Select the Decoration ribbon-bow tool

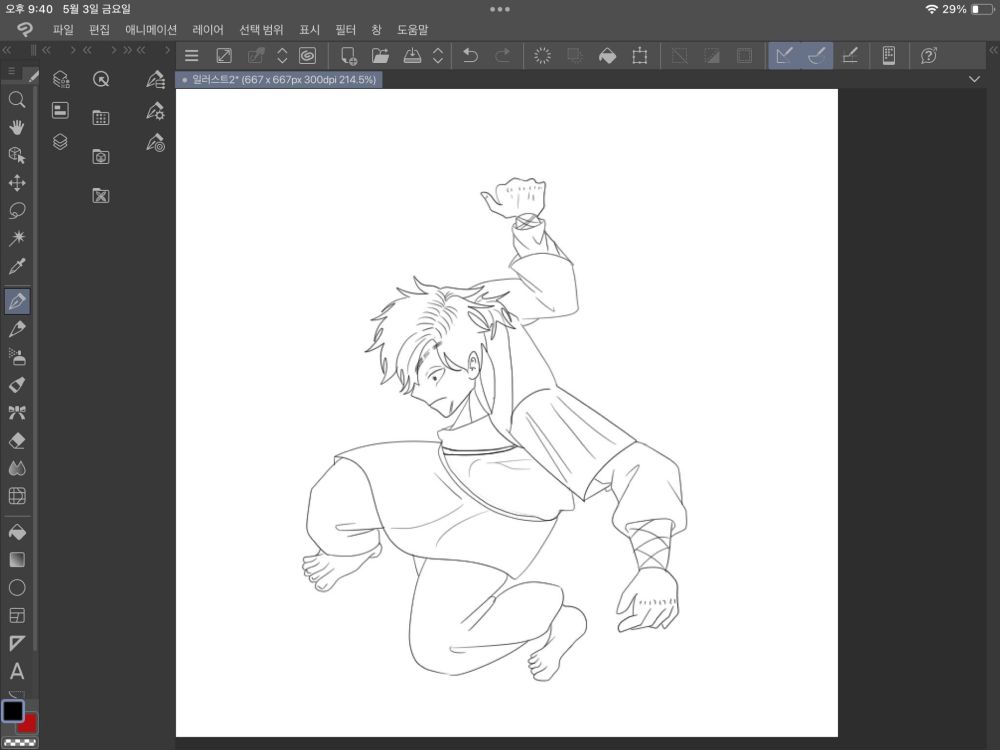coord(17,413)
